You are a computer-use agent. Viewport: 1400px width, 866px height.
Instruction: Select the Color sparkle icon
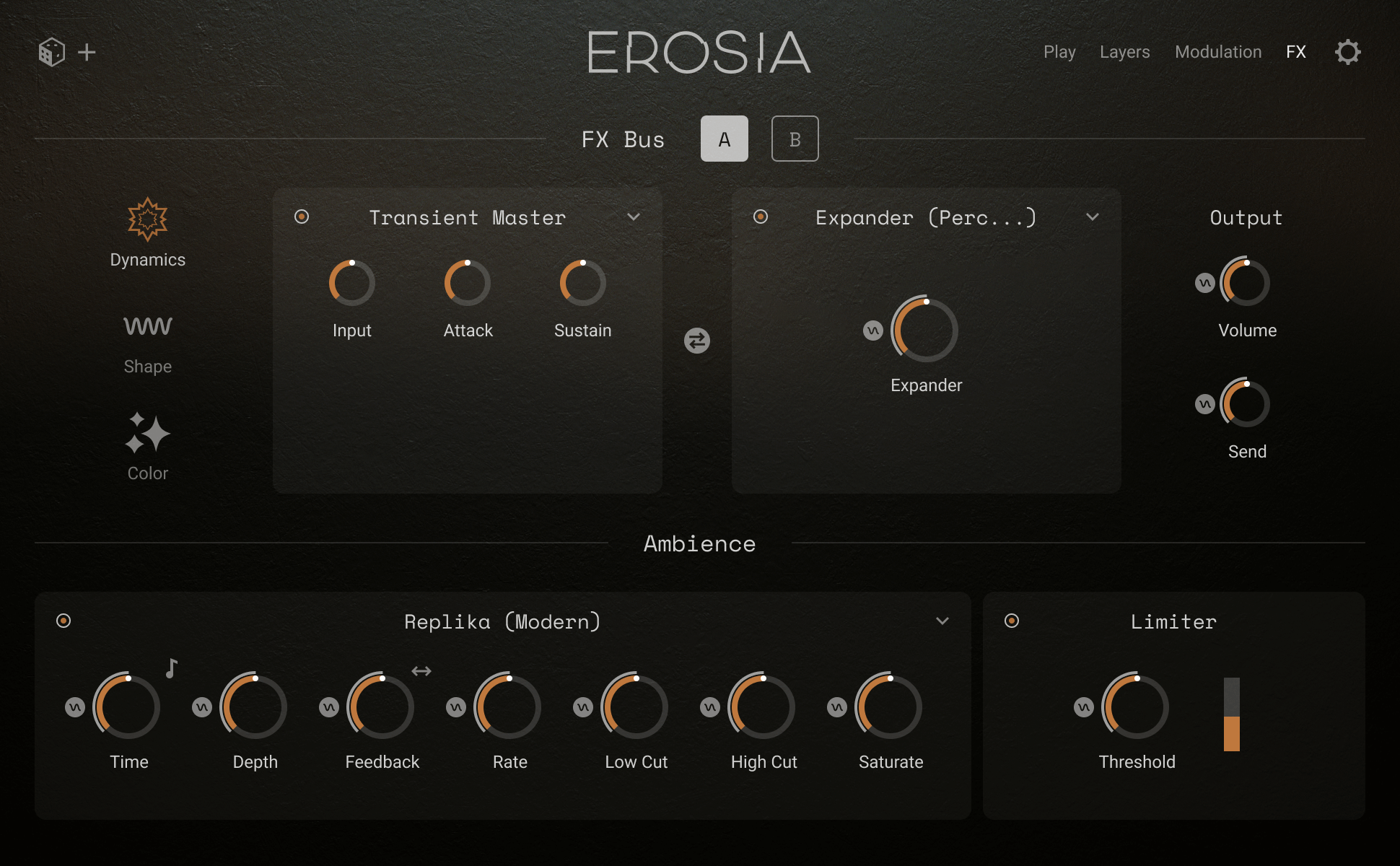coord(147,433)
